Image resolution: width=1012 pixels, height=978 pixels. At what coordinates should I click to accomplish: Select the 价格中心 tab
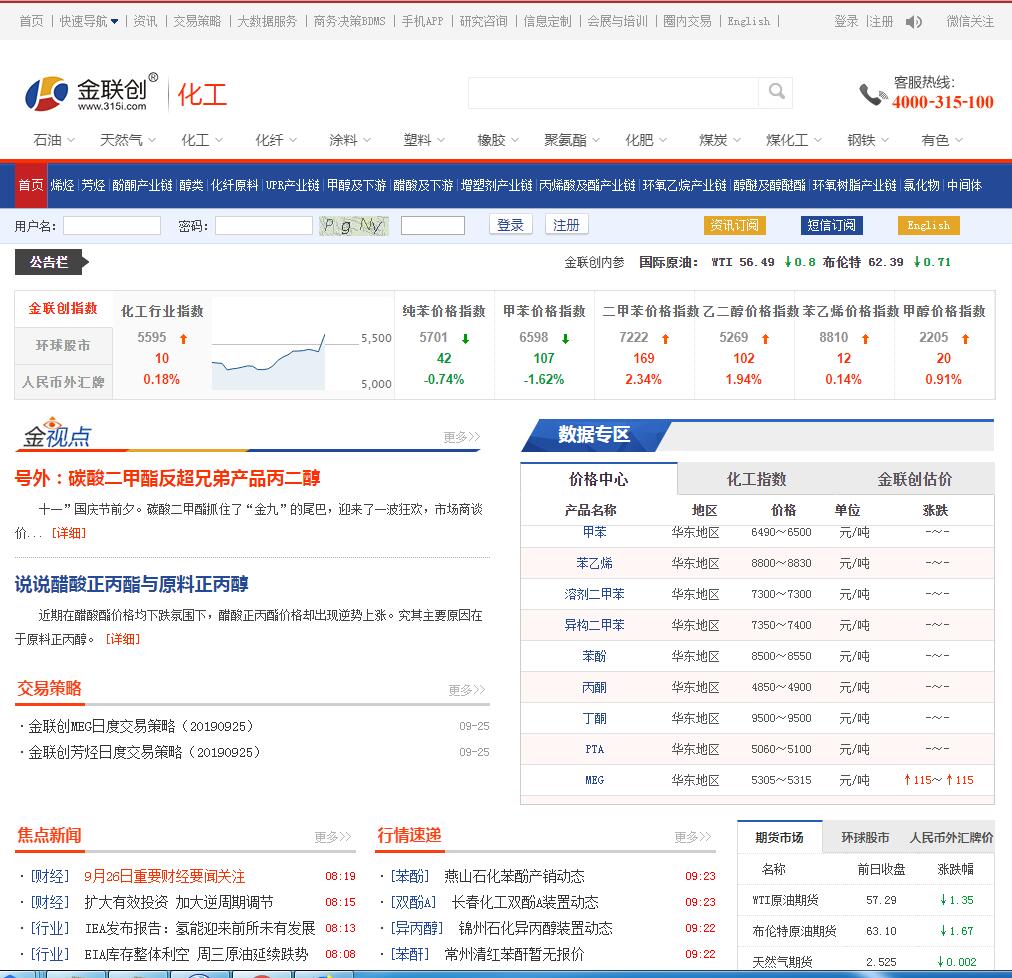(598, 480)
